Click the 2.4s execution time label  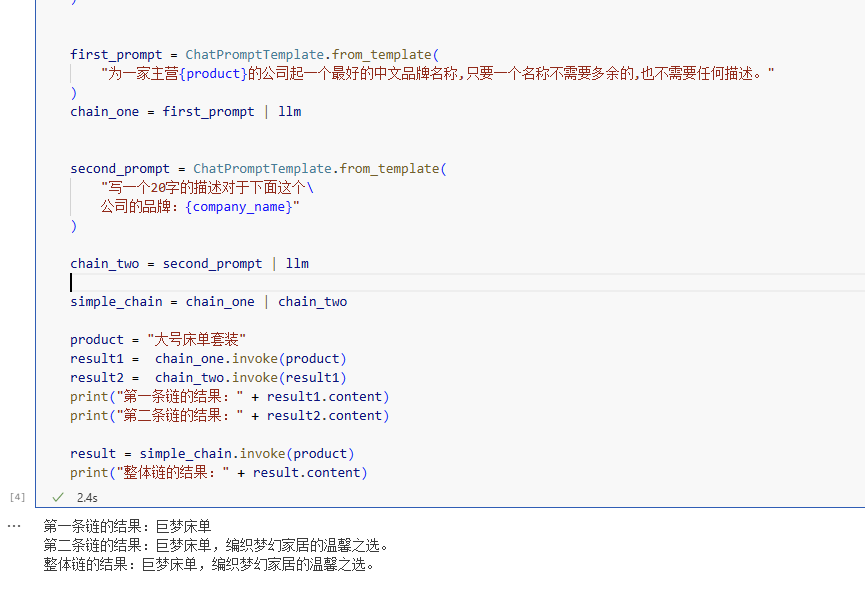(x=87, y=498)
